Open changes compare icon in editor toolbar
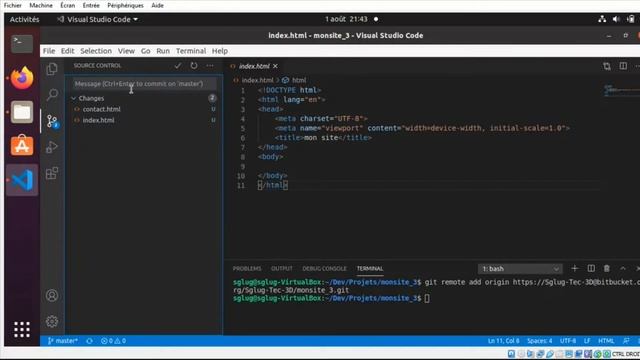 click(607, 66)
